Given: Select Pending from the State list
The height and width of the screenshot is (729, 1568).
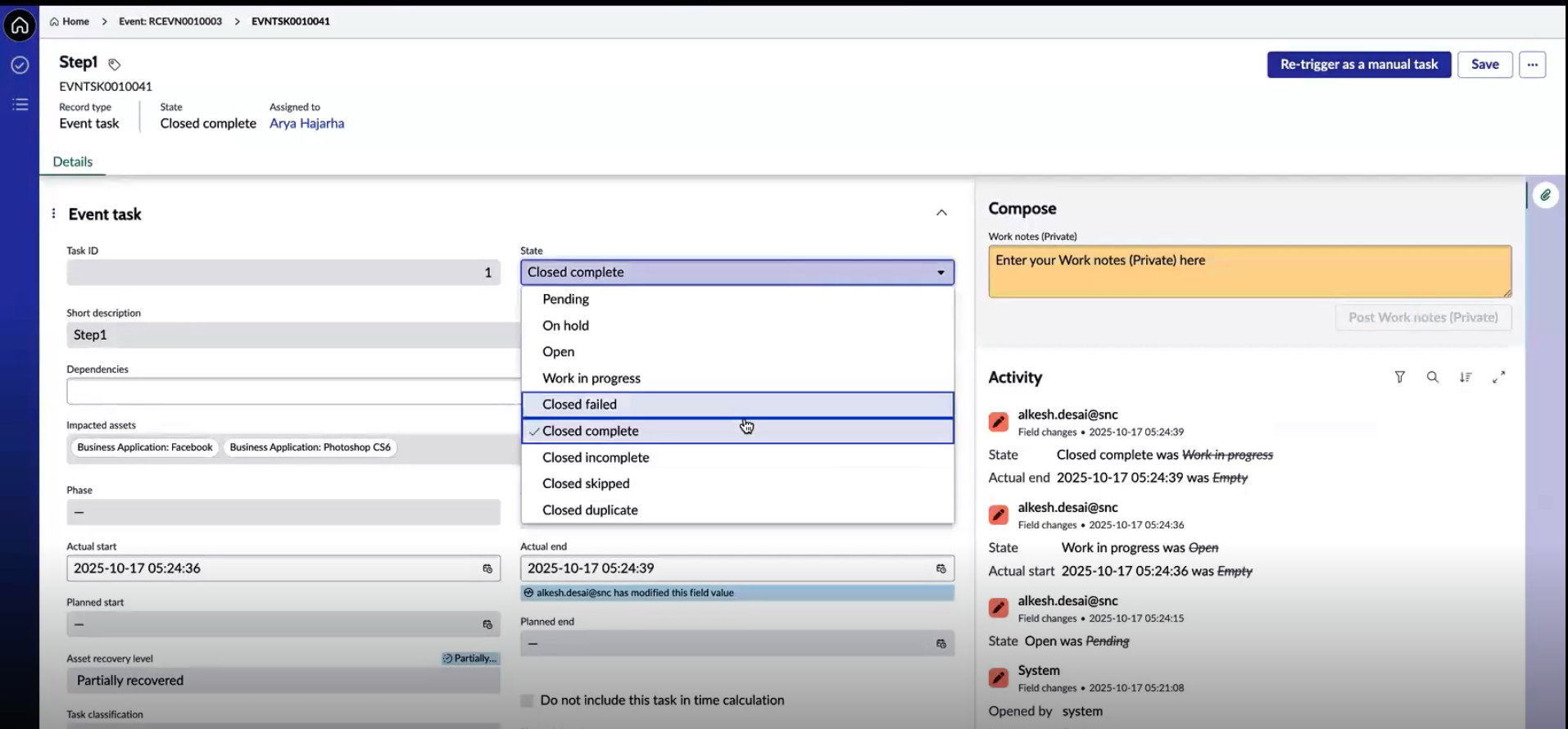Looking at the screenshot, I should (x=737, y=299).
